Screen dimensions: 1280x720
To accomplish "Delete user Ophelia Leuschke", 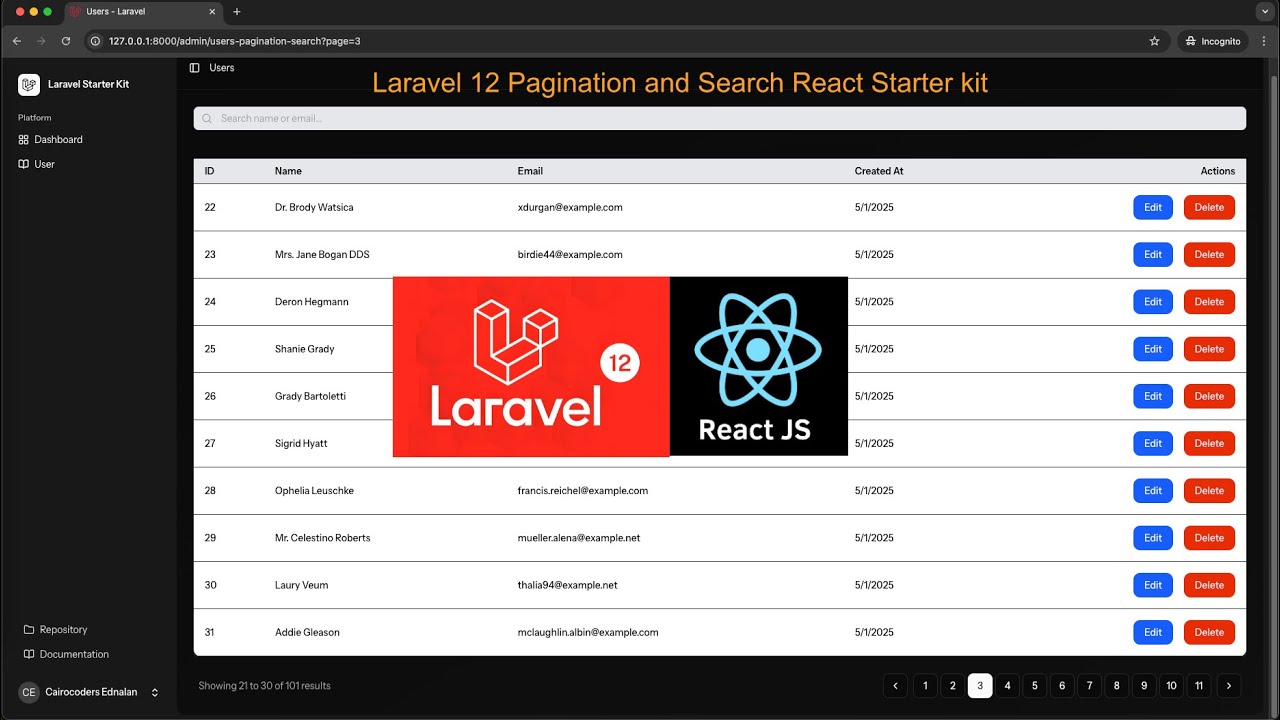I will coord(1209,491).
